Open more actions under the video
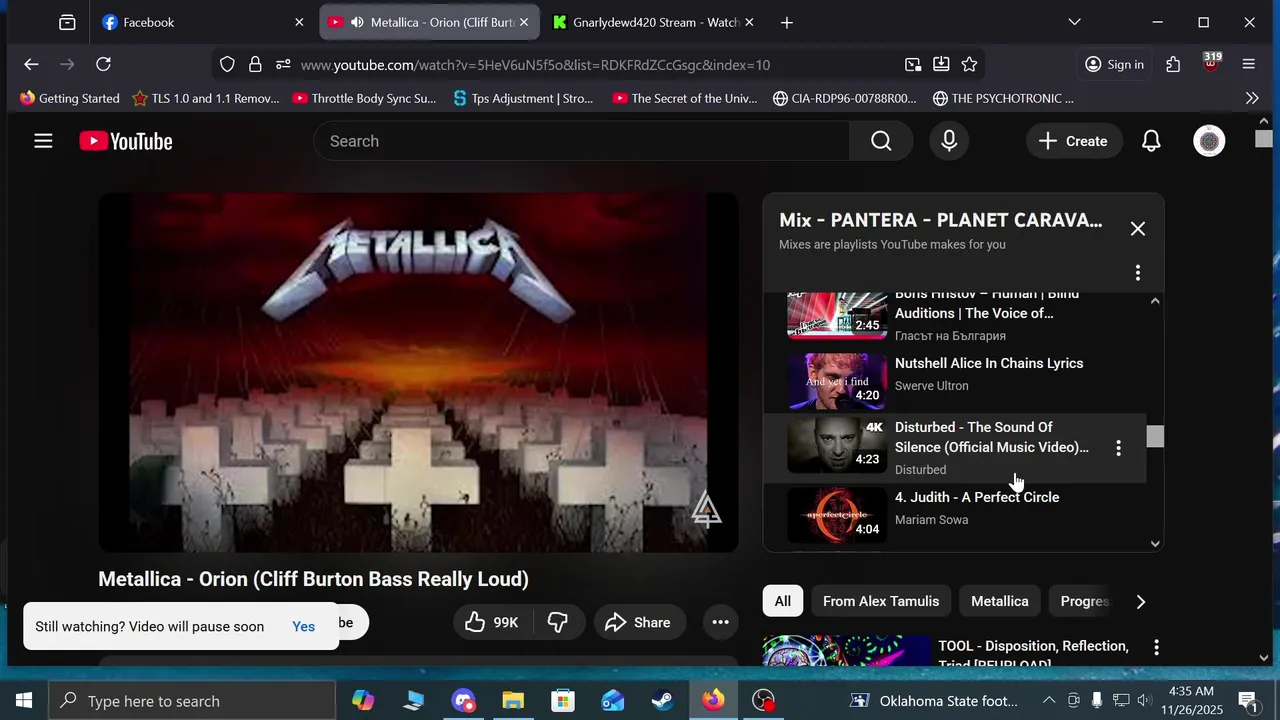1280x720 pixels. point(720,622)
